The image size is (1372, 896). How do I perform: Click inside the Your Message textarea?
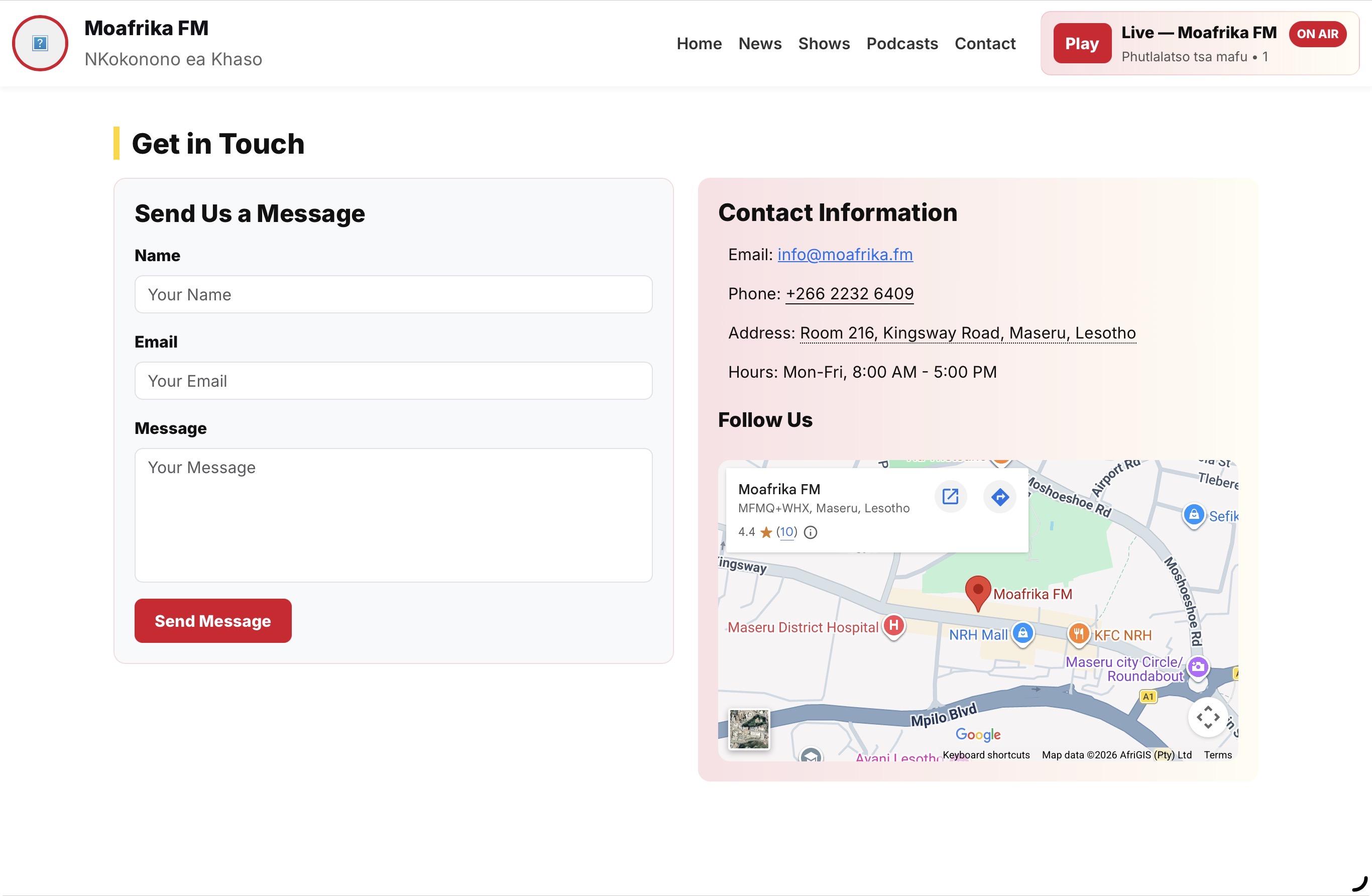tap(393, 515)
